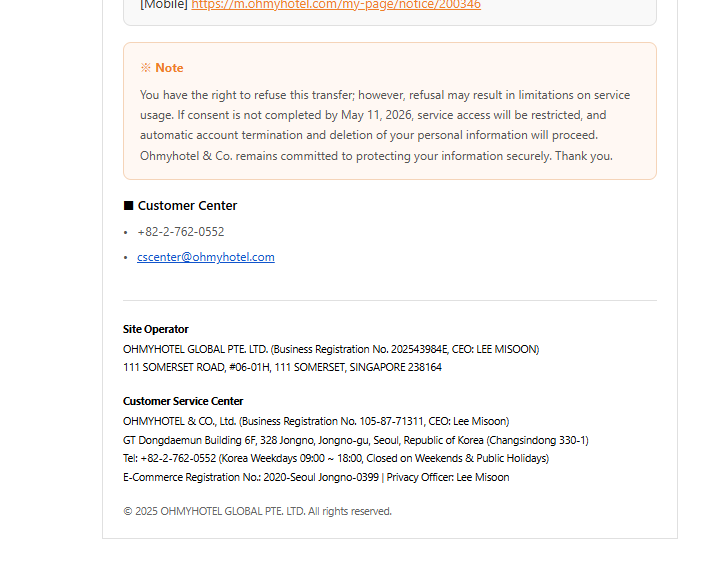Click the © 2025 copyright notice
Screen dimensions: 727x586
[257, 511]
